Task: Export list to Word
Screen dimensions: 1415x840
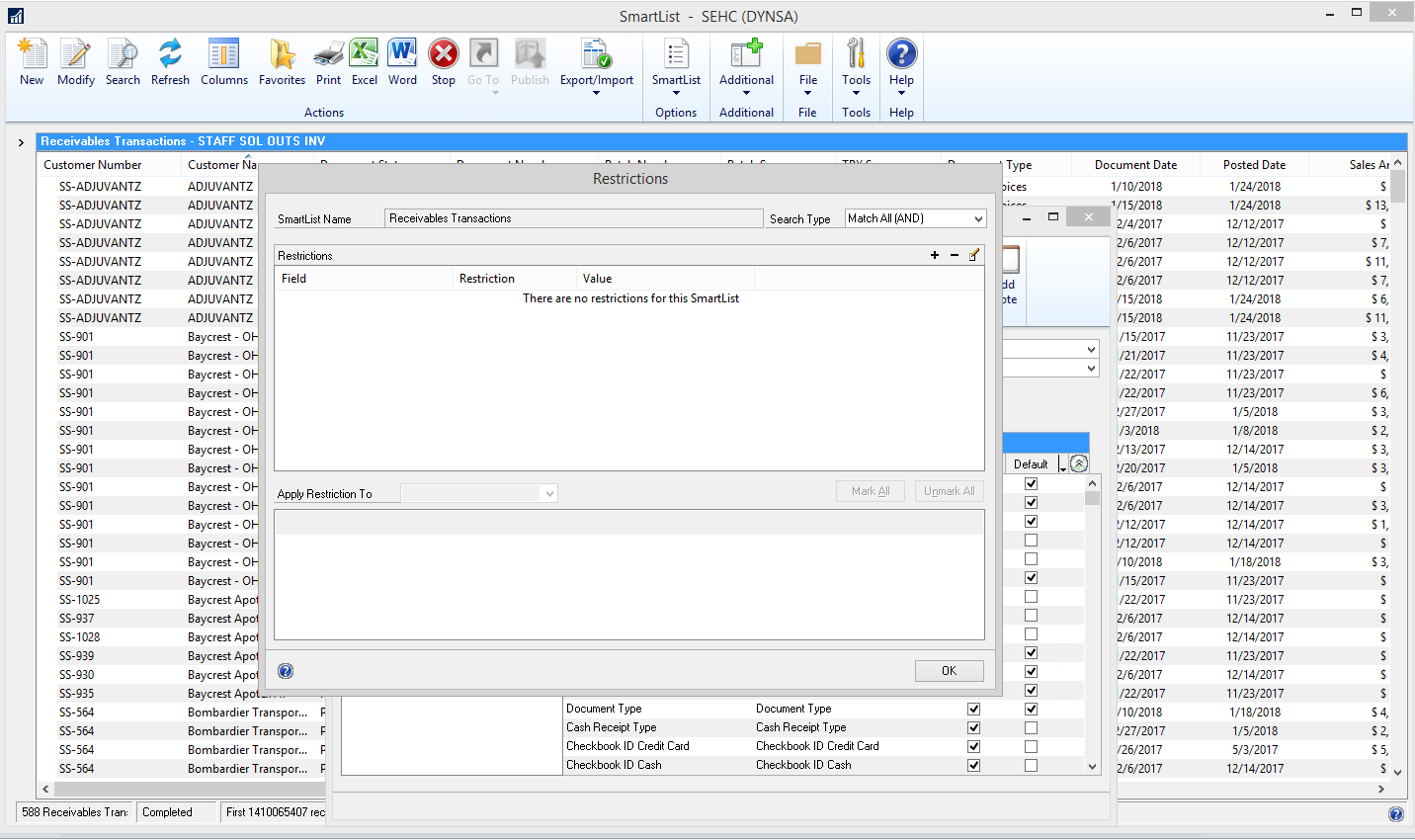Action: pyautogui.click(x=402, y=54)
